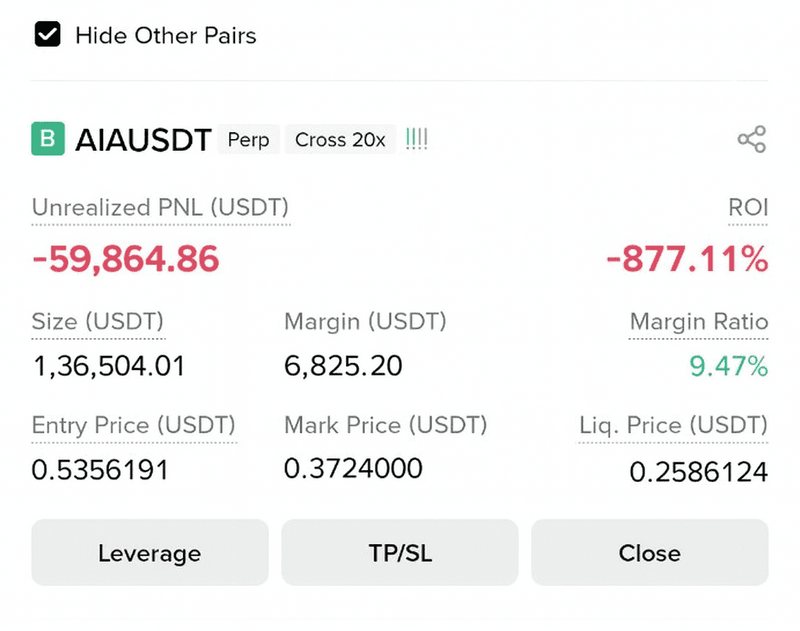Open the TP/SL button
This screenshot has height=631, width=800.
coord(399,553)
